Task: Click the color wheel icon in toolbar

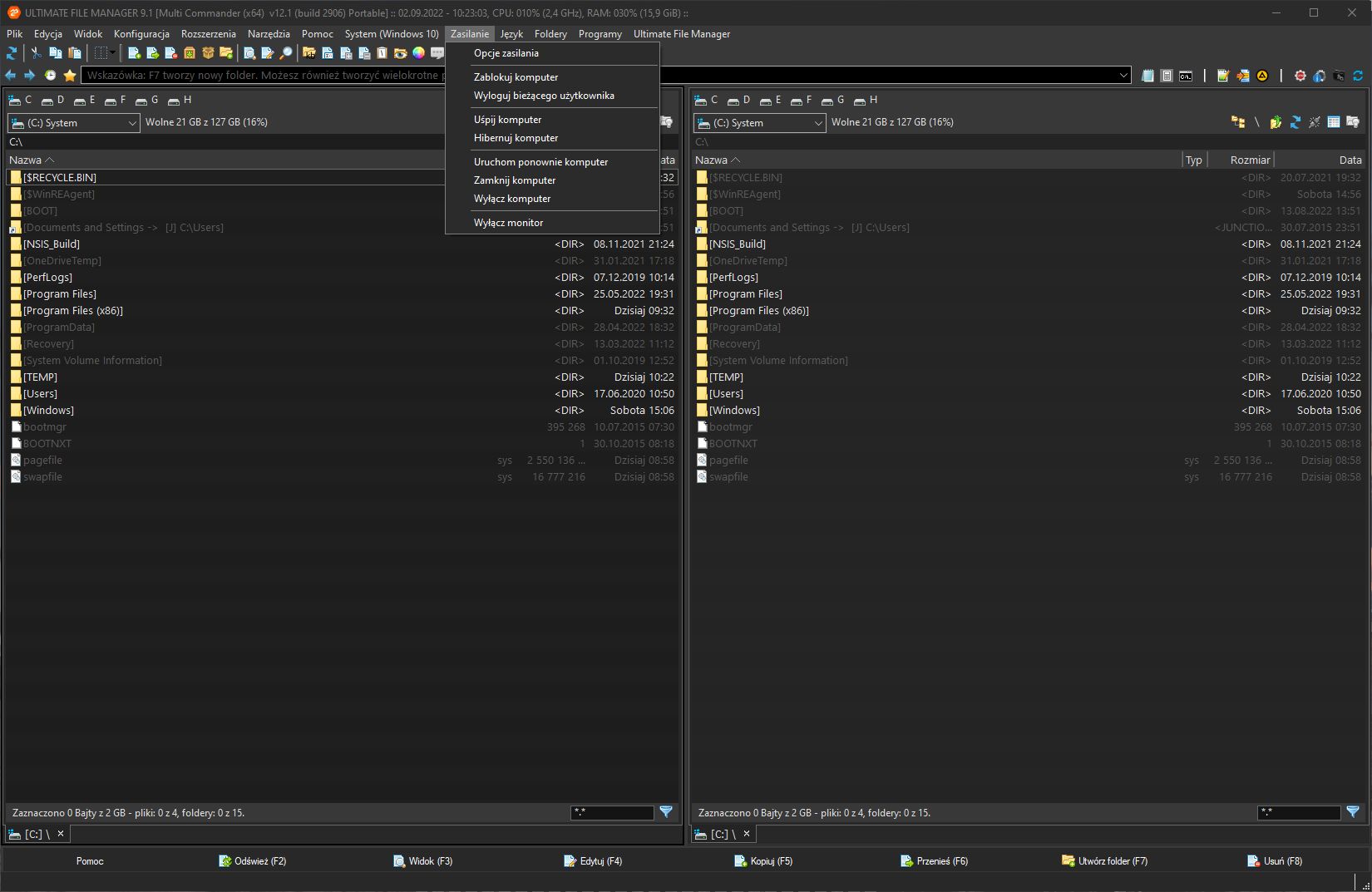Action: [x=418, y=53]
